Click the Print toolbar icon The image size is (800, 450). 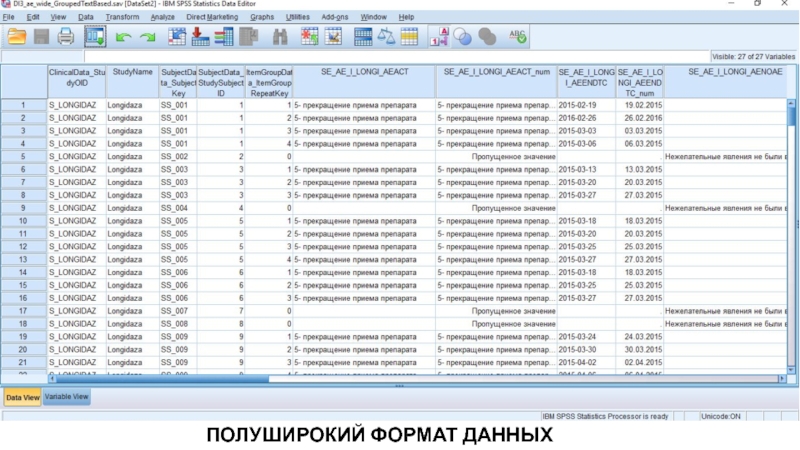pos(66,37)
